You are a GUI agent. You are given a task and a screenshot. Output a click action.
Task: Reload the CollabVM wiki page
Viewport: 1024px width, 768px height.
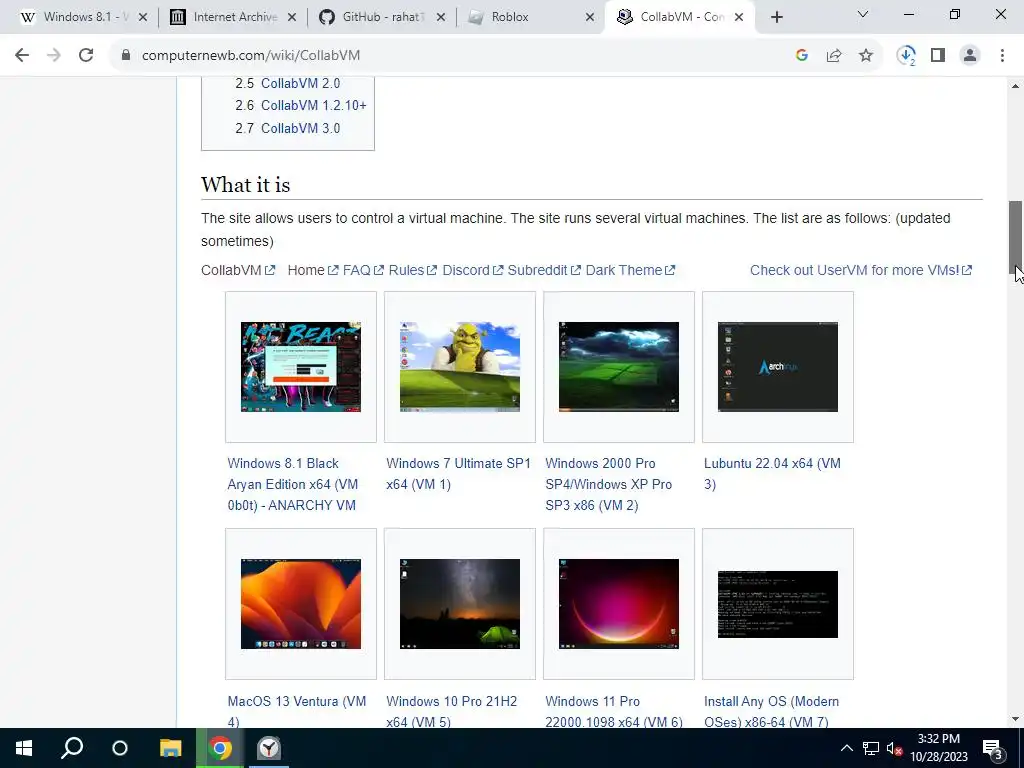click(86, 56)
